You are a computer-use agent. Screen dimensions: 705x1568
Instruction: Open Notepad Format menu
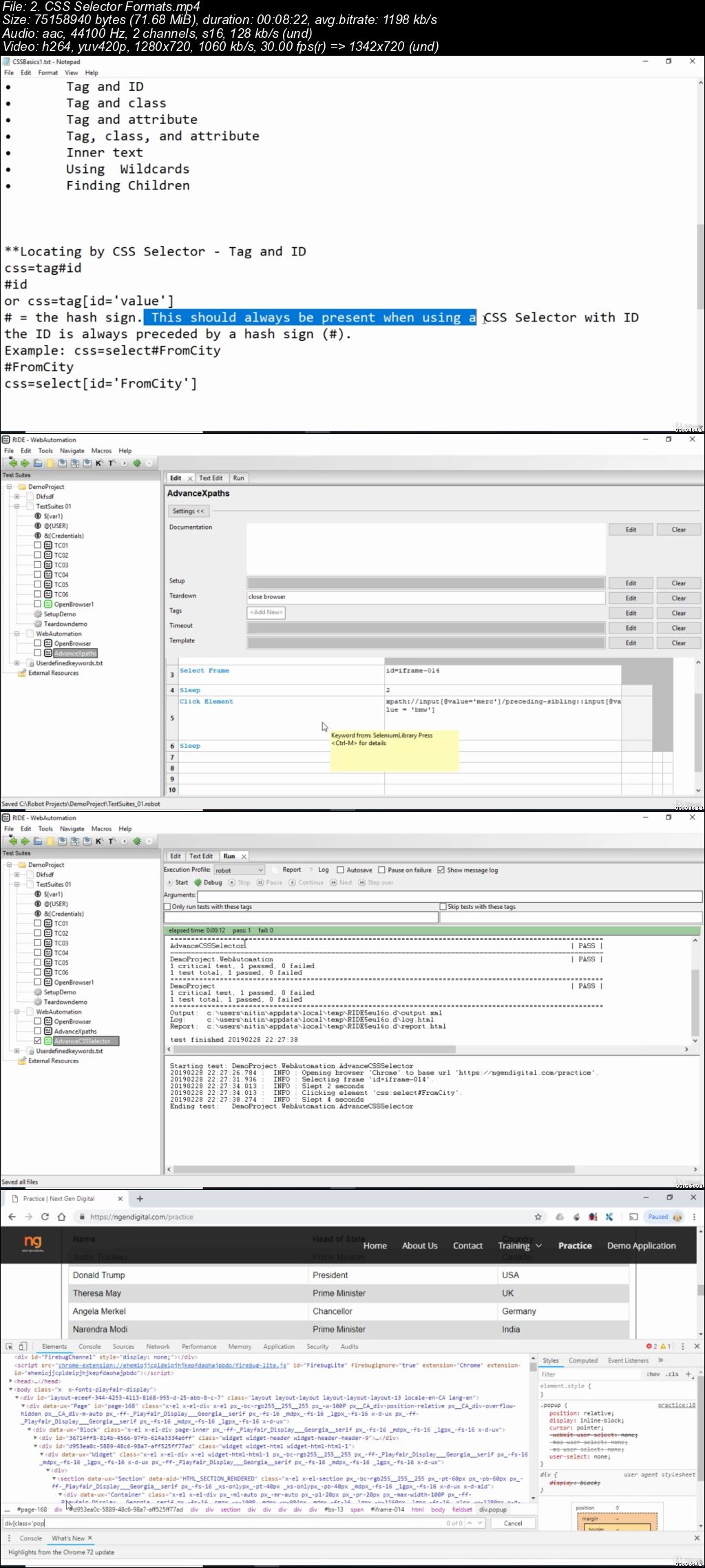(48, 72)
